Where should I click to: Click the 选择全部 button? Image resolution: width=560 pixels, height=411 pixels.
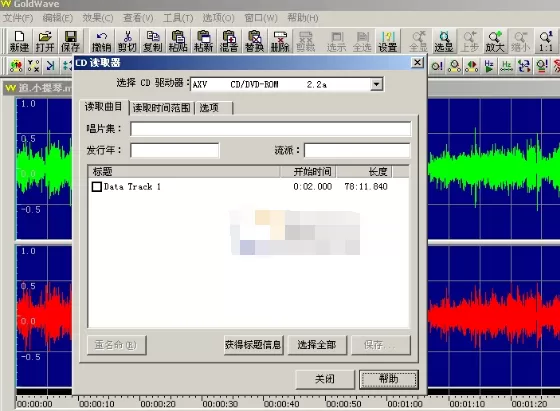(x=317, y=345)
